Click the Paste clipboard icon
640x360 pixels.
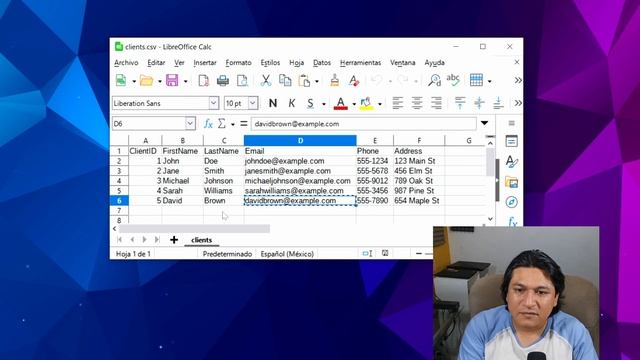tap(304, 80)
